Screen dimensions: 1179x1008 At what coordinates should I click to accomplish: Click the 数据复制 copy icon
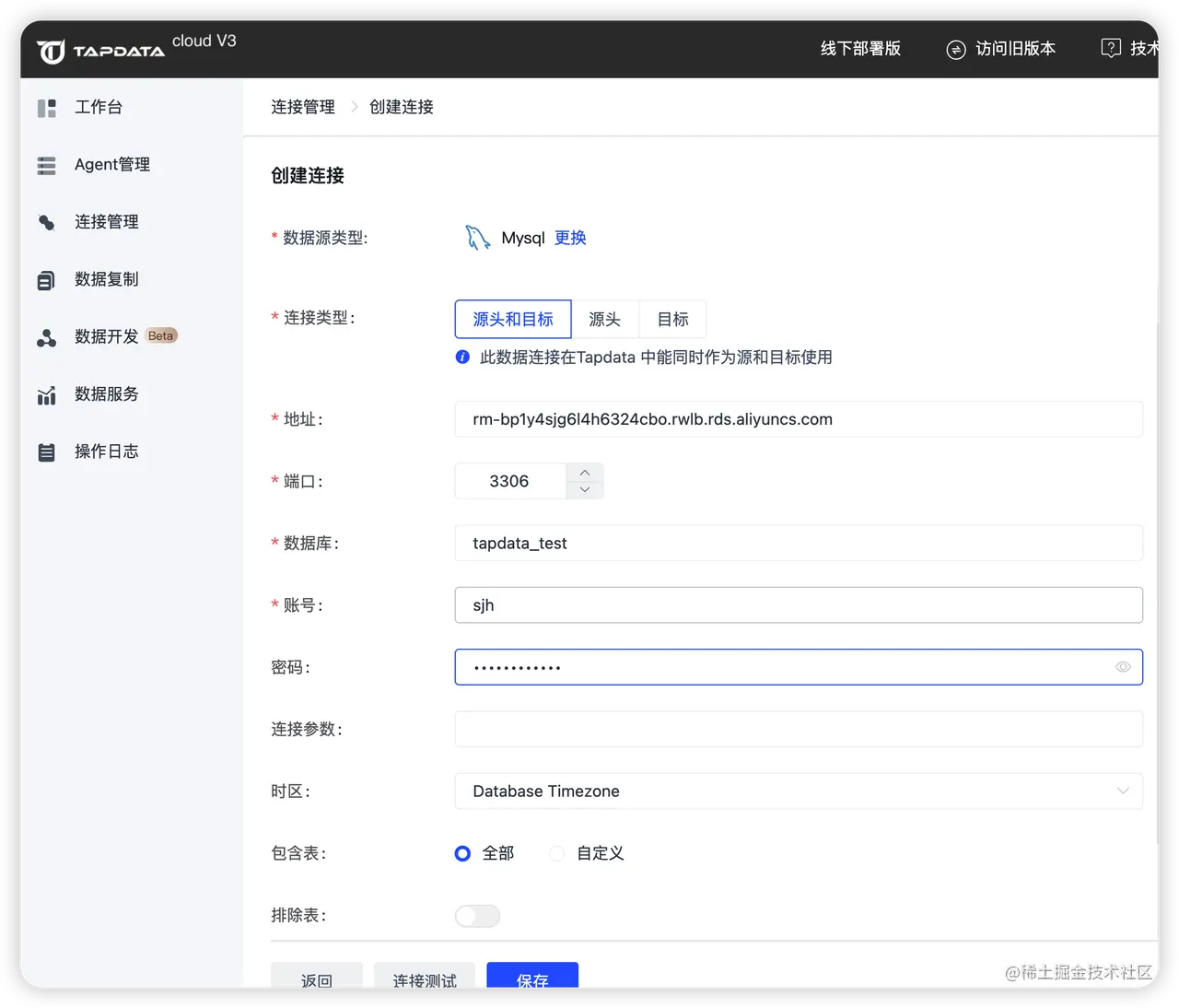point(47,280)
